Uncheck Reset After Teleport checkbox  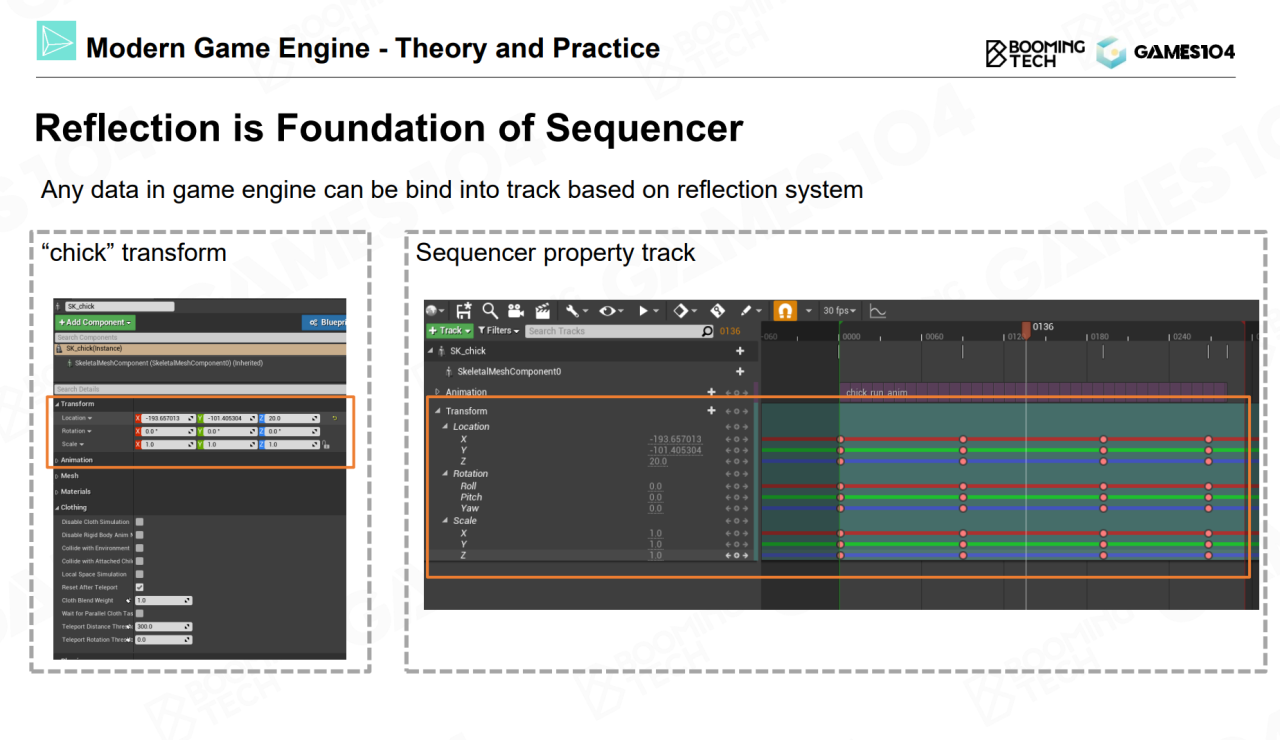pyautogui.click(x=140, y=587)
